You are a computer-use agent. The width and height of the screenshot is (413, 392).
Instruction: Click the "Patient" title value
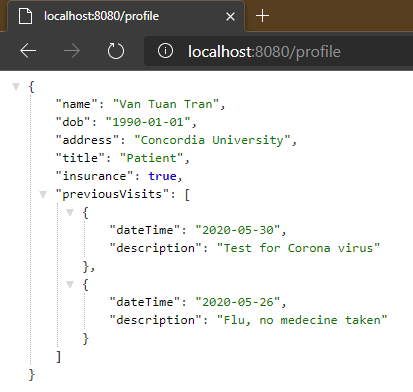151,158
